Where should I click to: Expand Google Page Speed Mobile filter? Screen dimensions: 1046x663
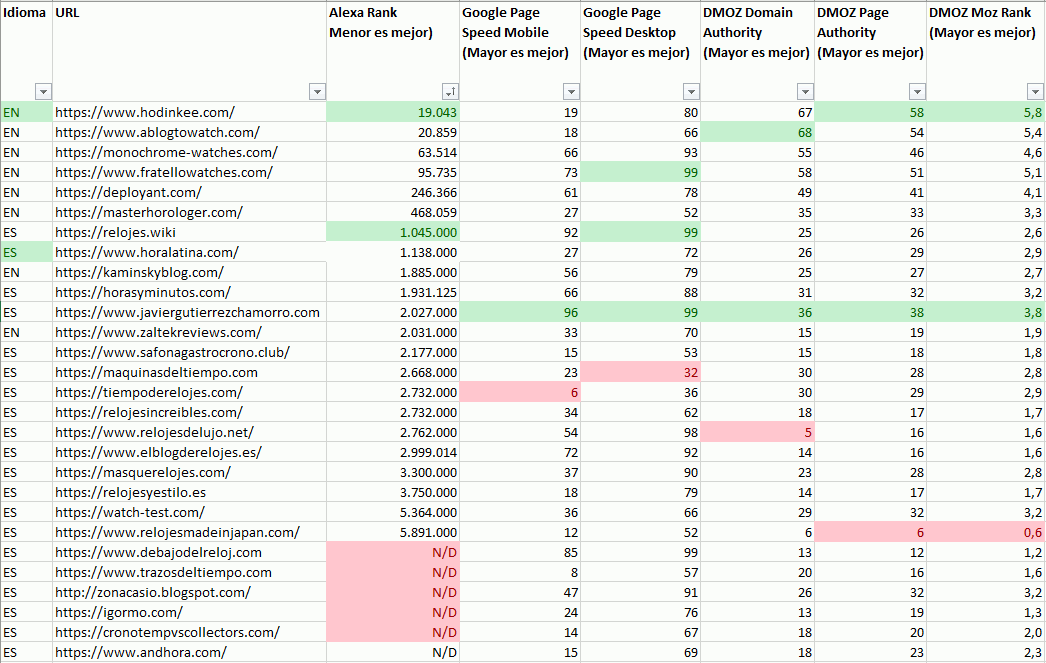(x=570, y=91)
